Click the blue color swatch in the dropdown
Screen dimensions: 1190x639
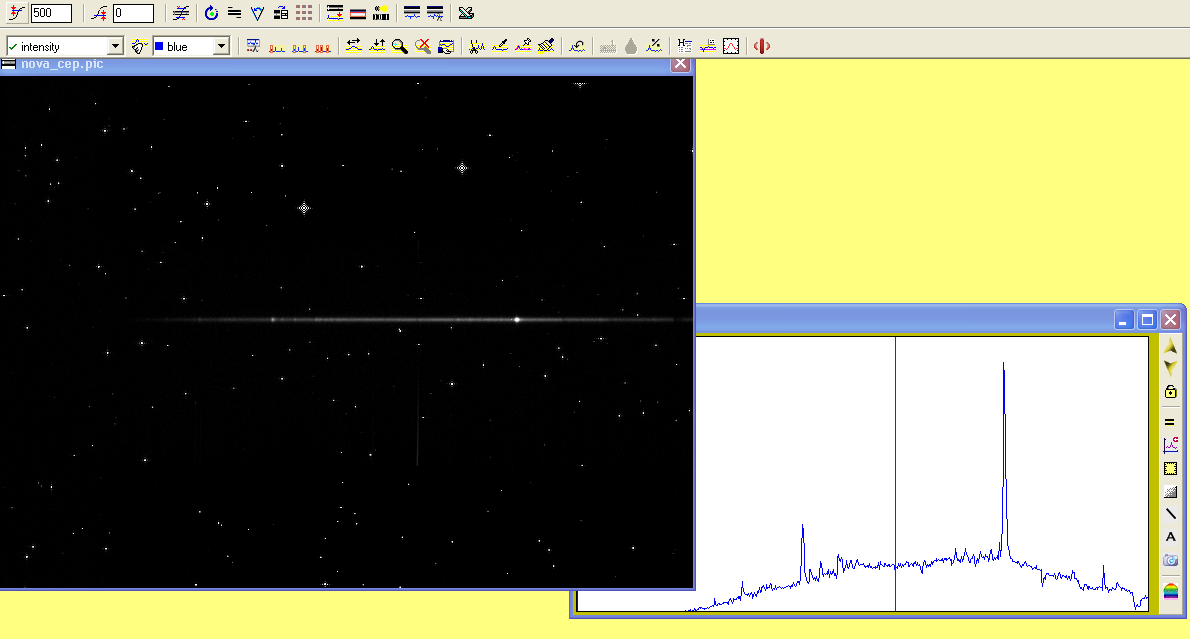point(160,47)
